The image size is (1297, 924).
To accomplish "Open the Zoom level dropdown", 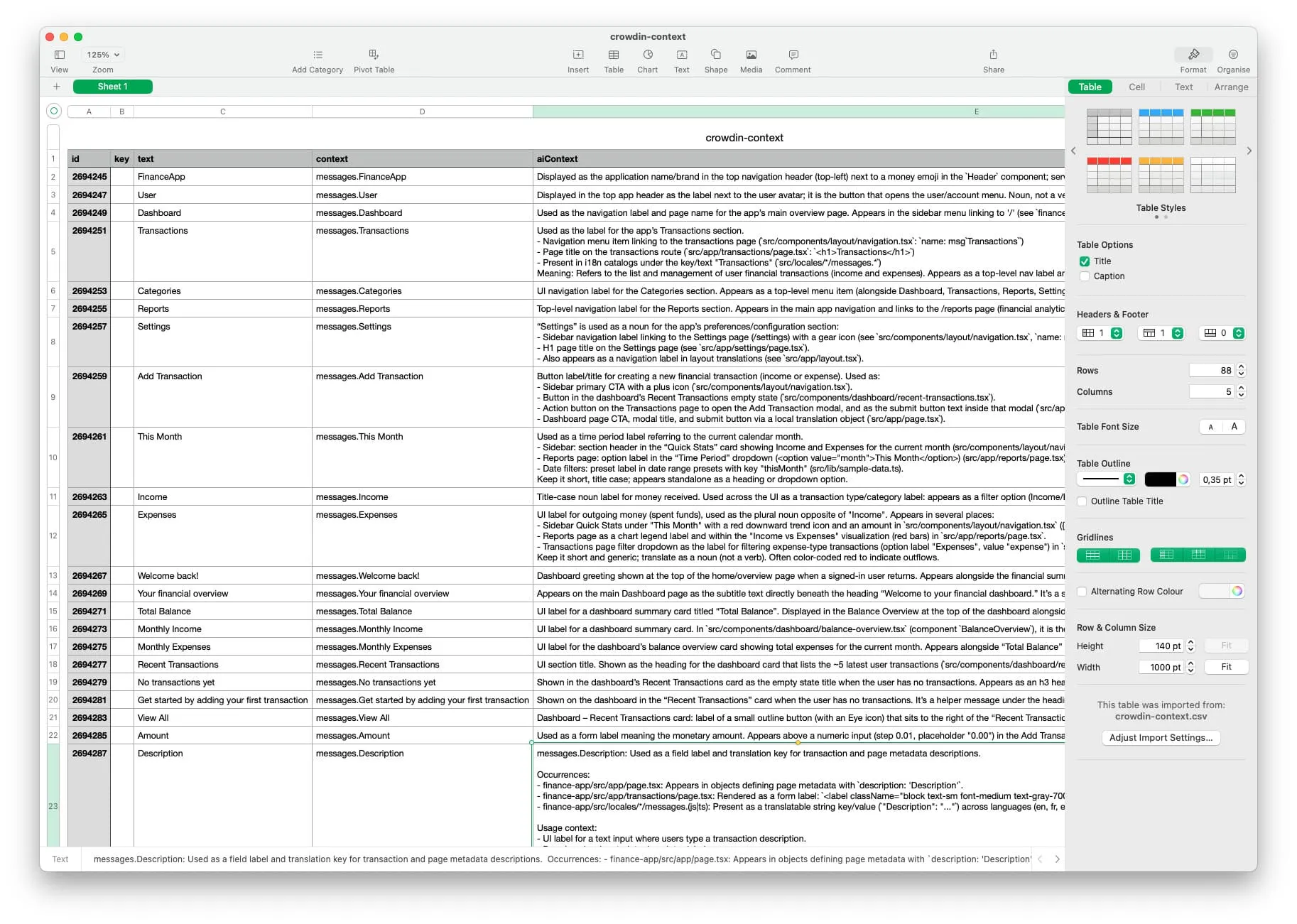I will point(102,54).
